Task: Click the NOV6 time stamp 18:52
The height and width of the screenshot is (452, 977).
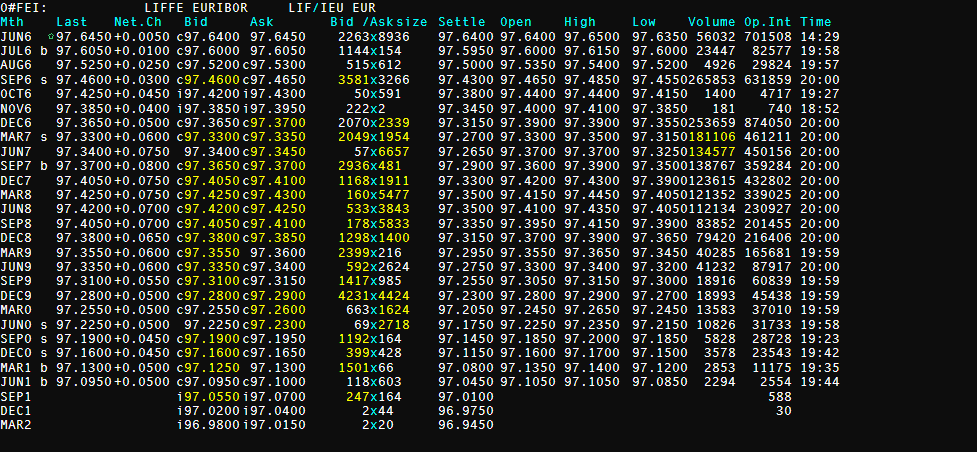Action: coord(819,109)
